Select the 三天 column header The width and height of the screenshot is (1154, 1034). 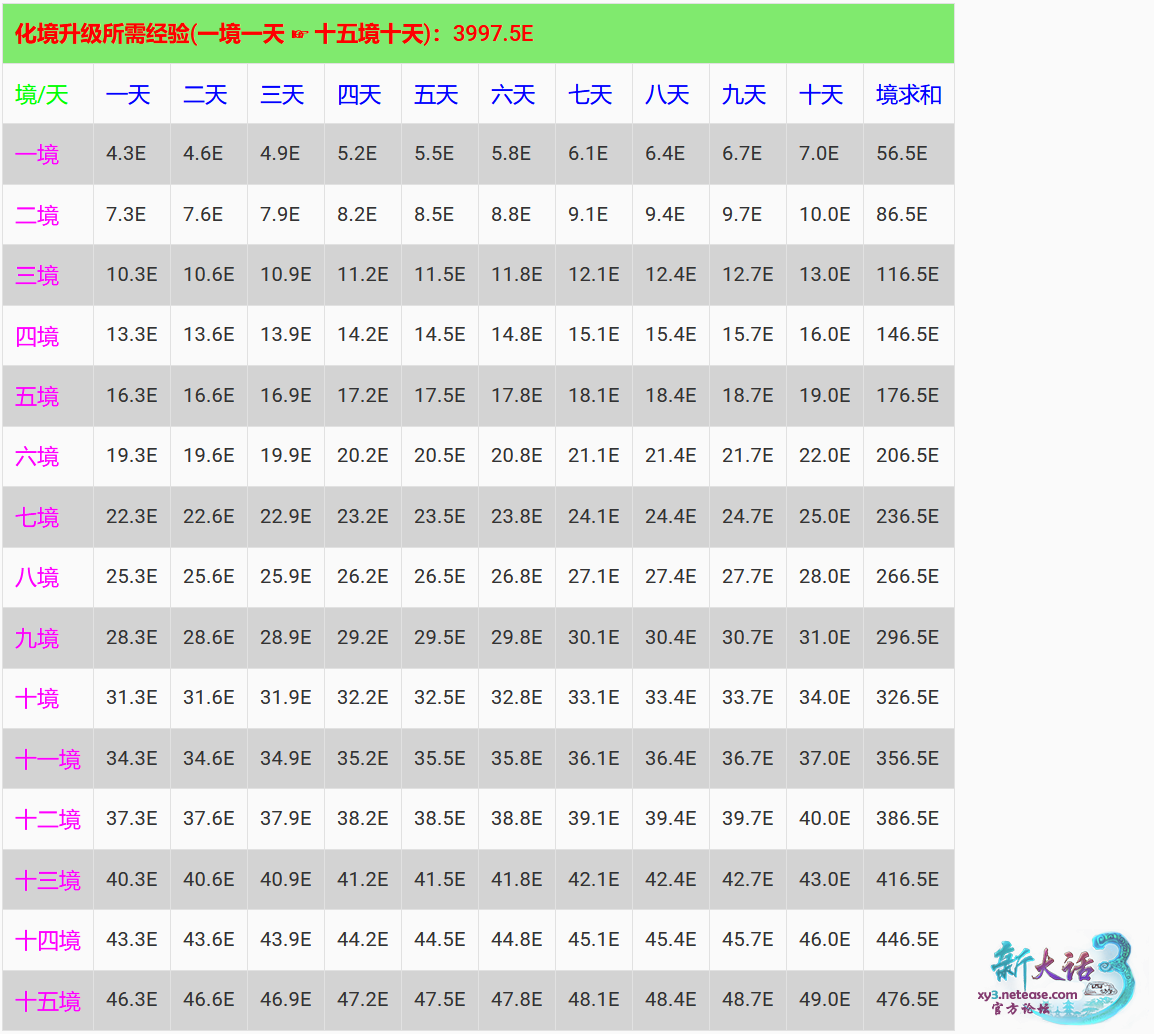point(286,94)
